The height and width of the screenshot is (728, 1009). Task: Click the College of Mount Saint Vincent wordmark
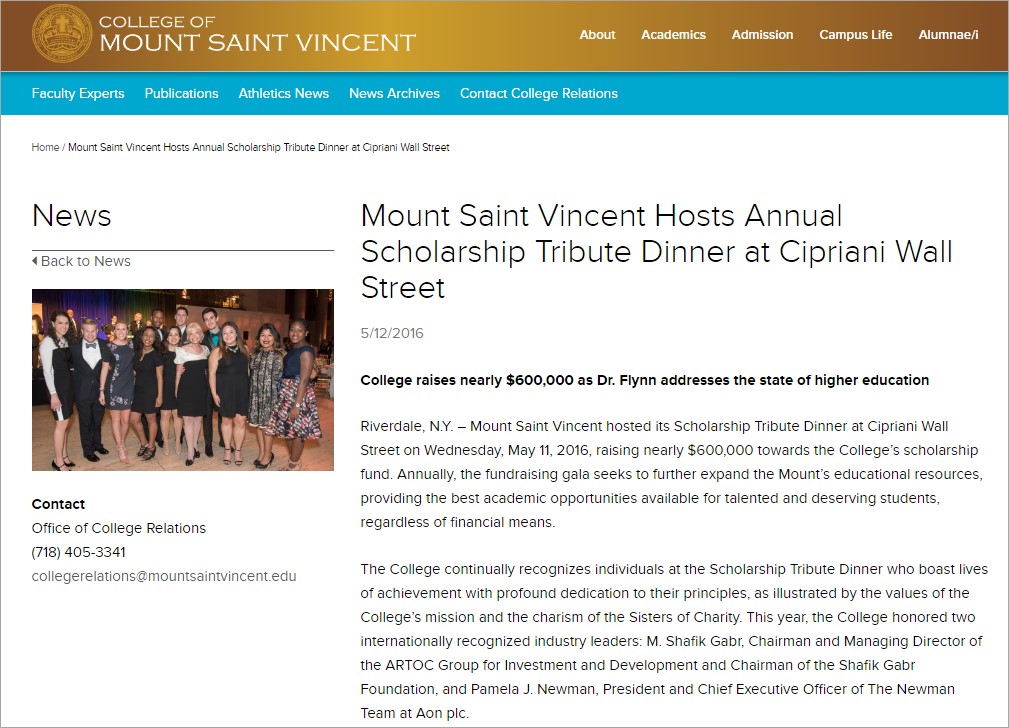257,34
